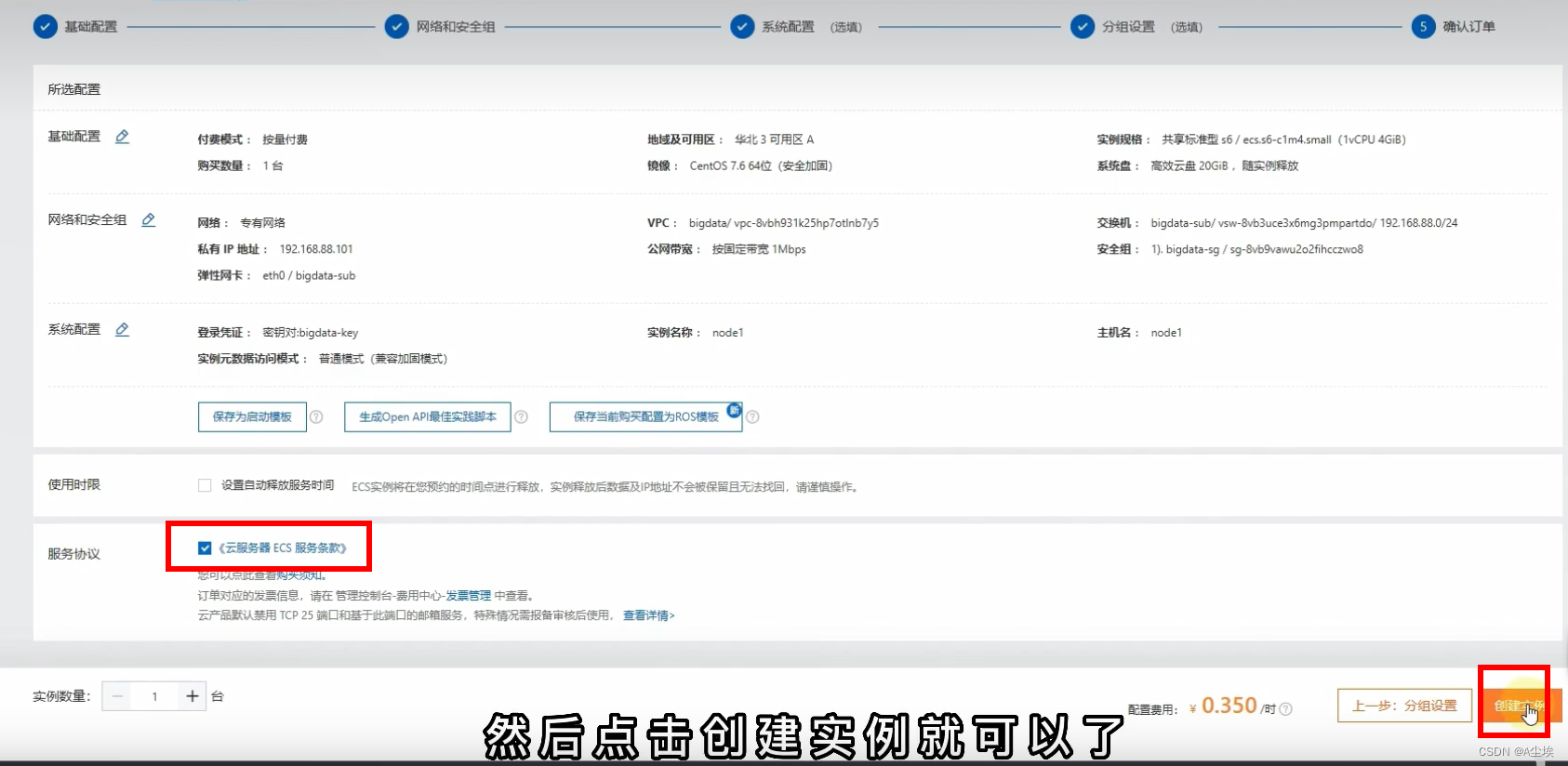Open the 查看详情 link
1568x766 pixels.
pyautogui.click(x=648, y=615)
